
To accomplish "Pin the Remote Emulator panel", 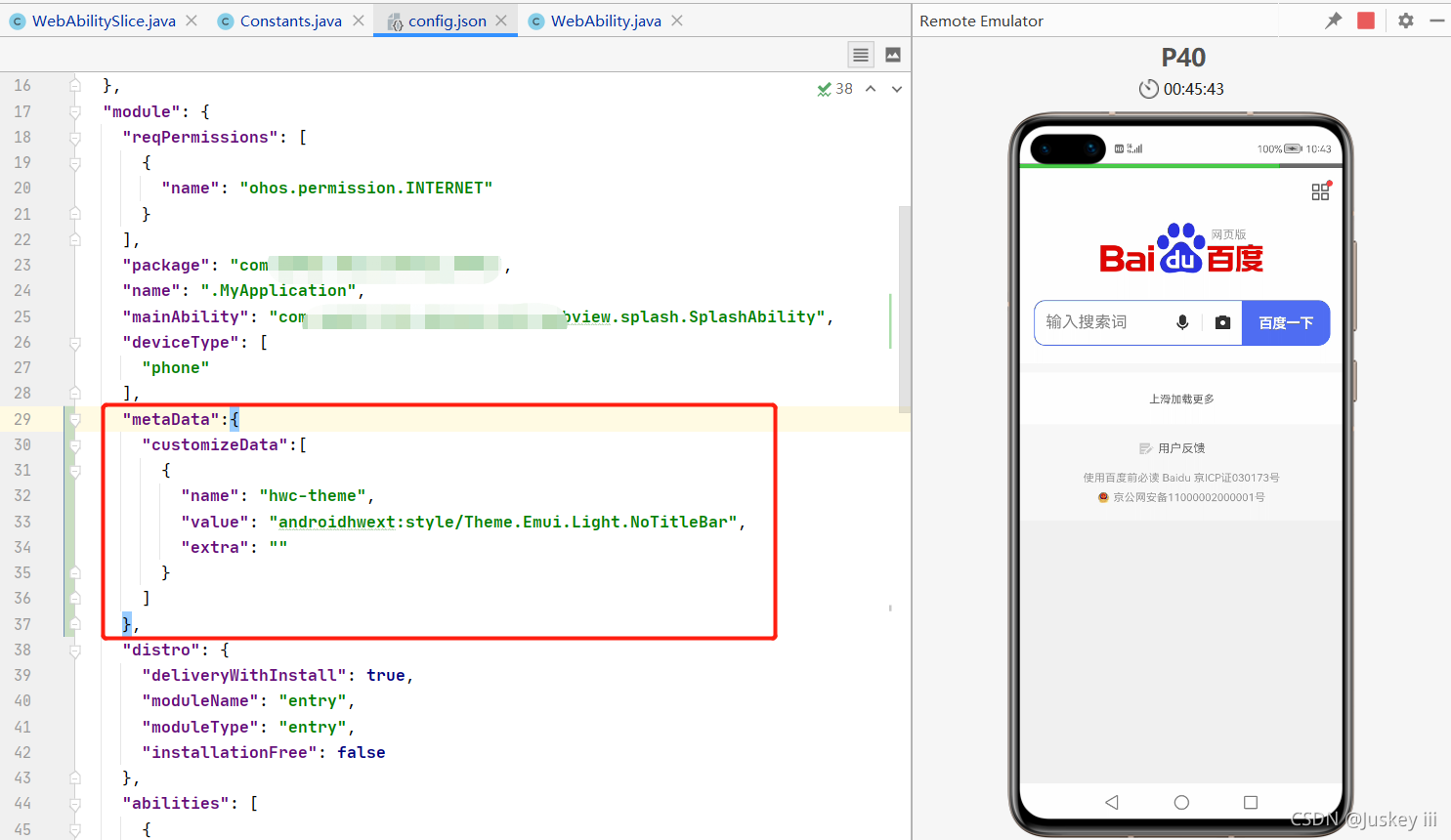I will coord(1333,20).
